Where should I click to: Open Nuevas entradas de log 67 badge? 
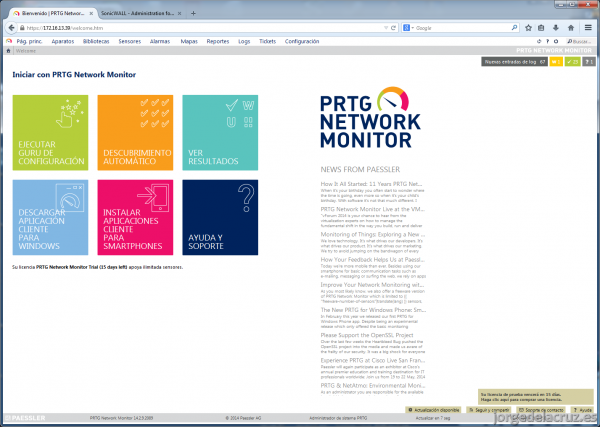pyautogui.click(x=514, y=62)
